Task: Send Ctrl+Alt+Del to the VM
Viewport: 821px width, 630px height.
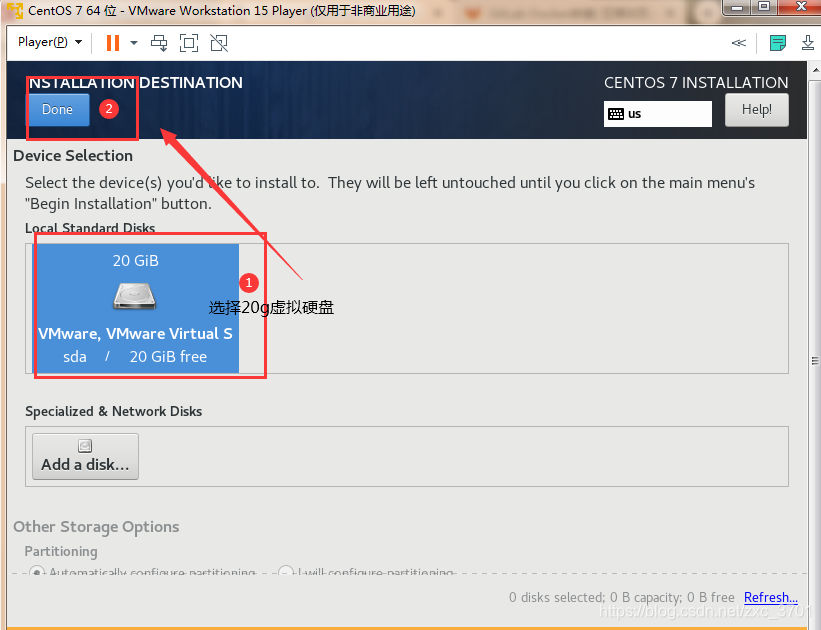Action: click(x=159, y=43)
